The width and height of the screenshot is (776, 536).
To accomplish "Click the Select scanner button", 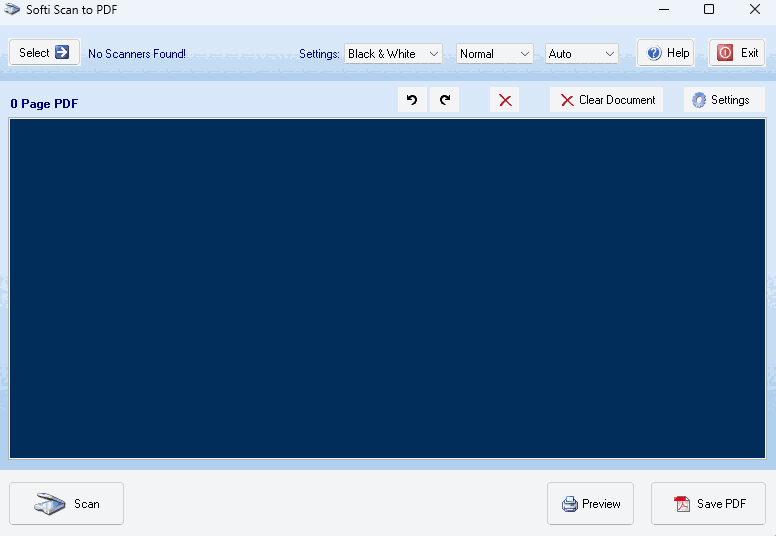I will click(45, 52).
